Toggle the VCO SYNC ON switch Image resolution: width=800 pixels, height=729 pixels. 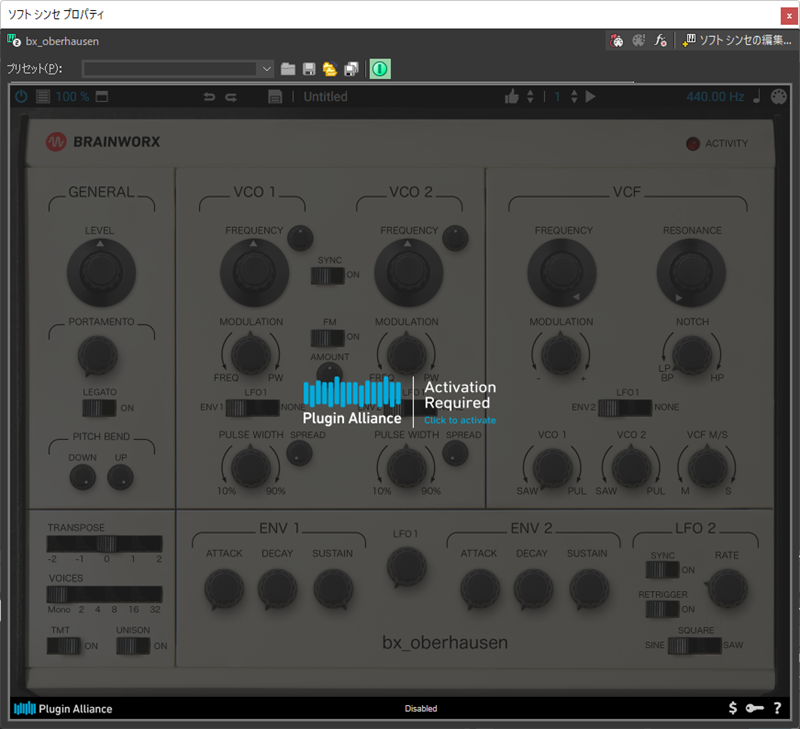[x=328, y=275]
